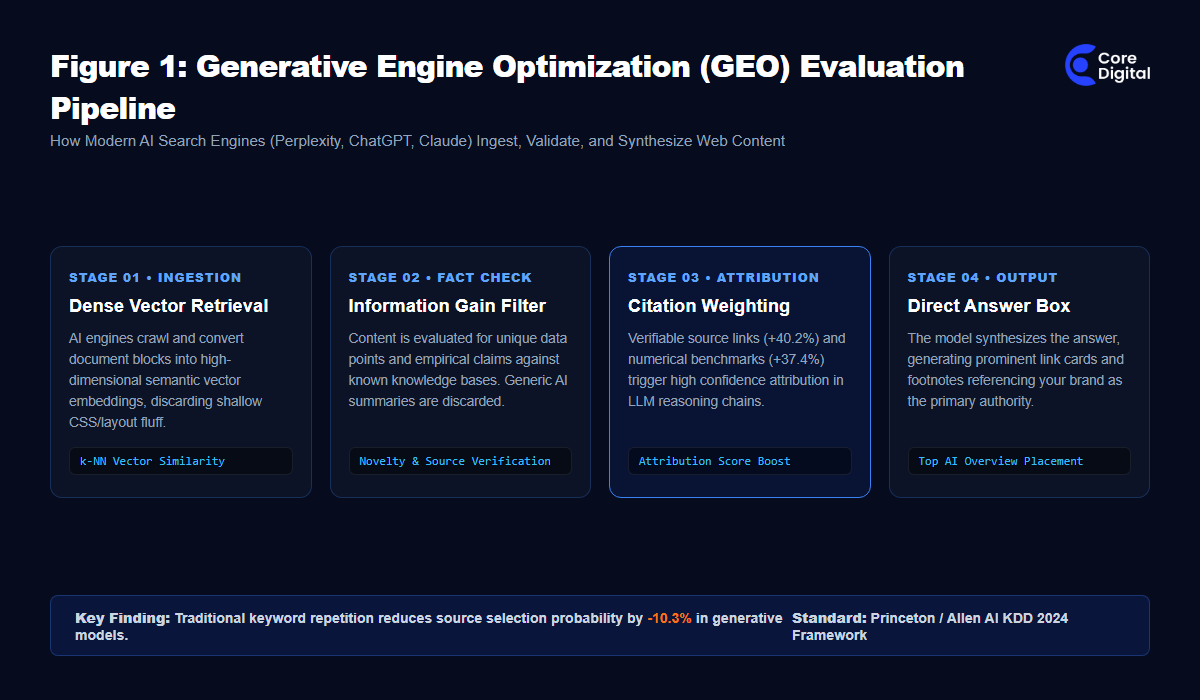Click the orange "-10.3%" value
The image size is (1200, 700).
tap(669, 618)
